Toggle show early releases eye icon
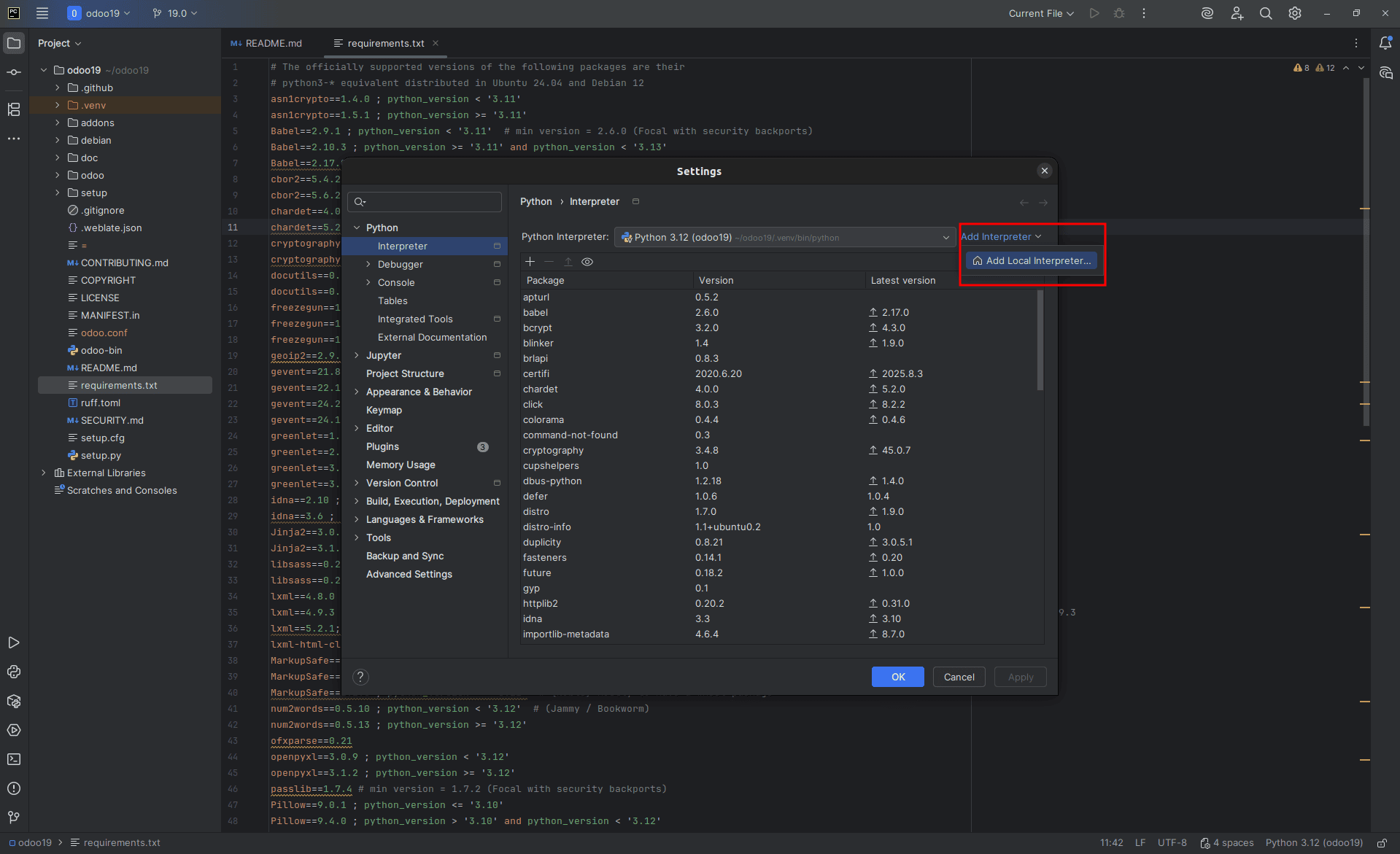Screen dimensions: 1400x854 587,262
